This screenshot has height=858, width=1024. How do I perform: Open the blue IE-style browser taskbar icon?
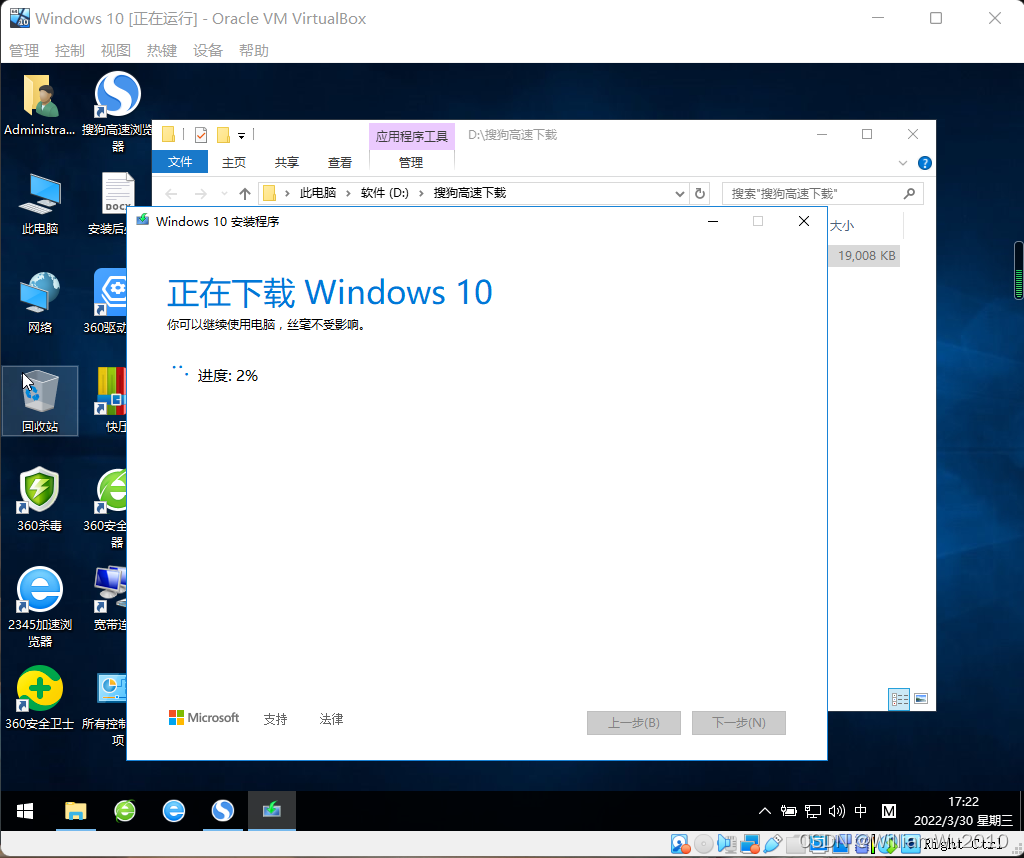pos(174,811)
